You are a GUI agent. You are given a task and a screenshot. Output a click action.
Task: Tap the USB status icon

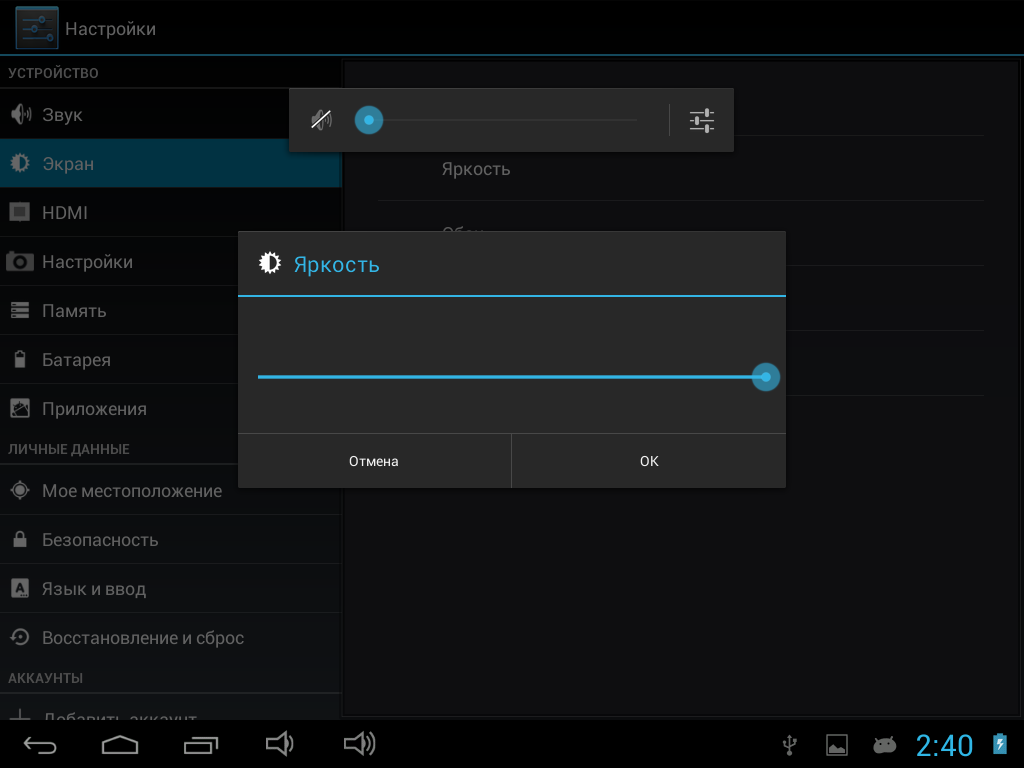point(790,745)
